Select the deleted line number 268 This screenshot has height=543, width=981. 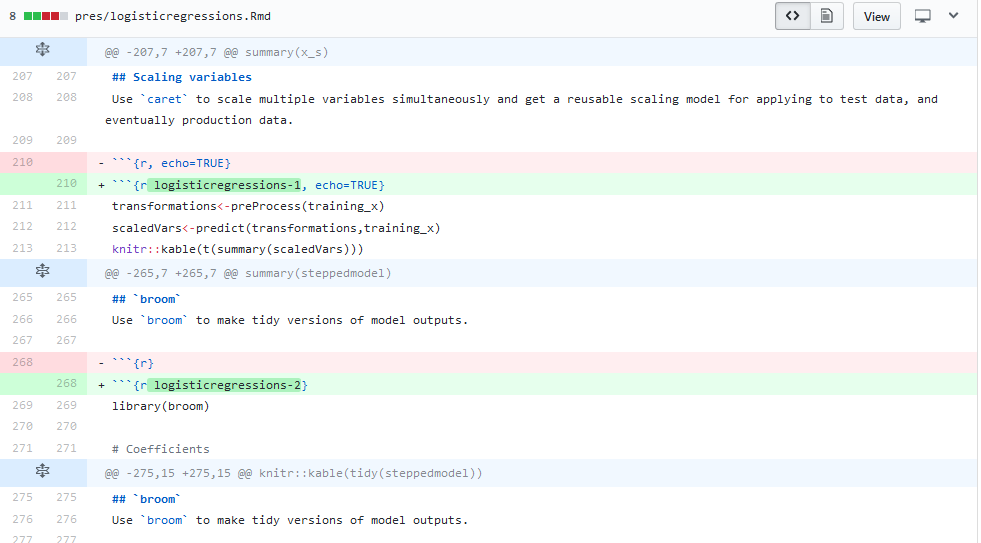(22, 363)
